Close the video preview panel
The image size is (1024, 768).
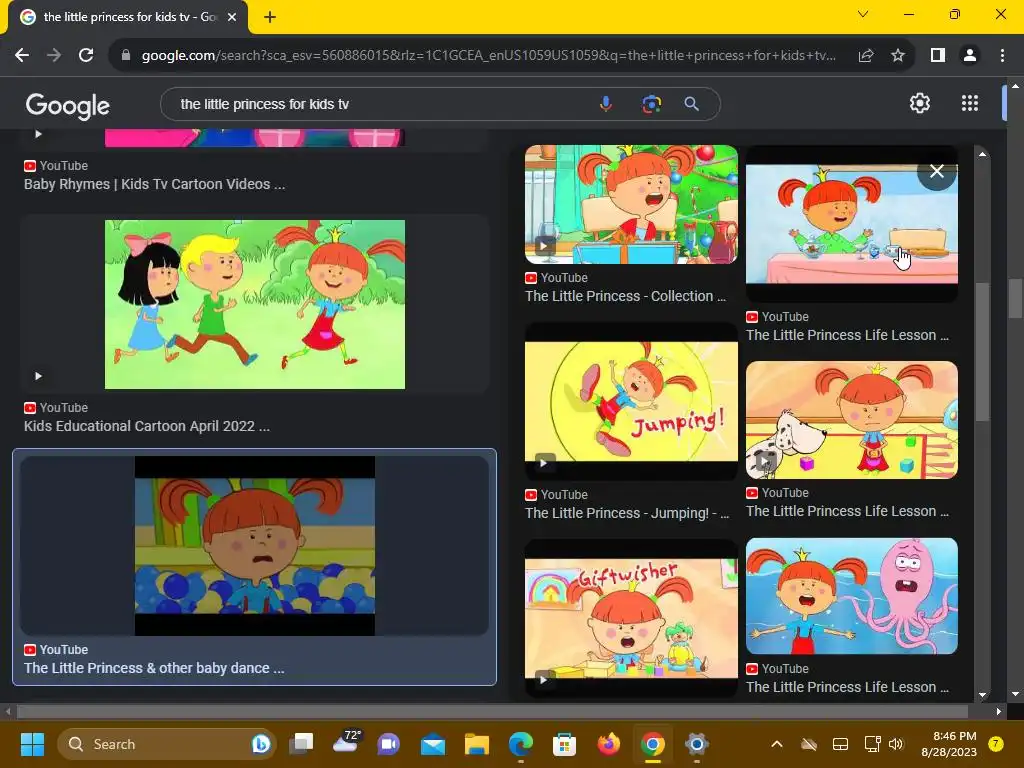tap(936, 171)
